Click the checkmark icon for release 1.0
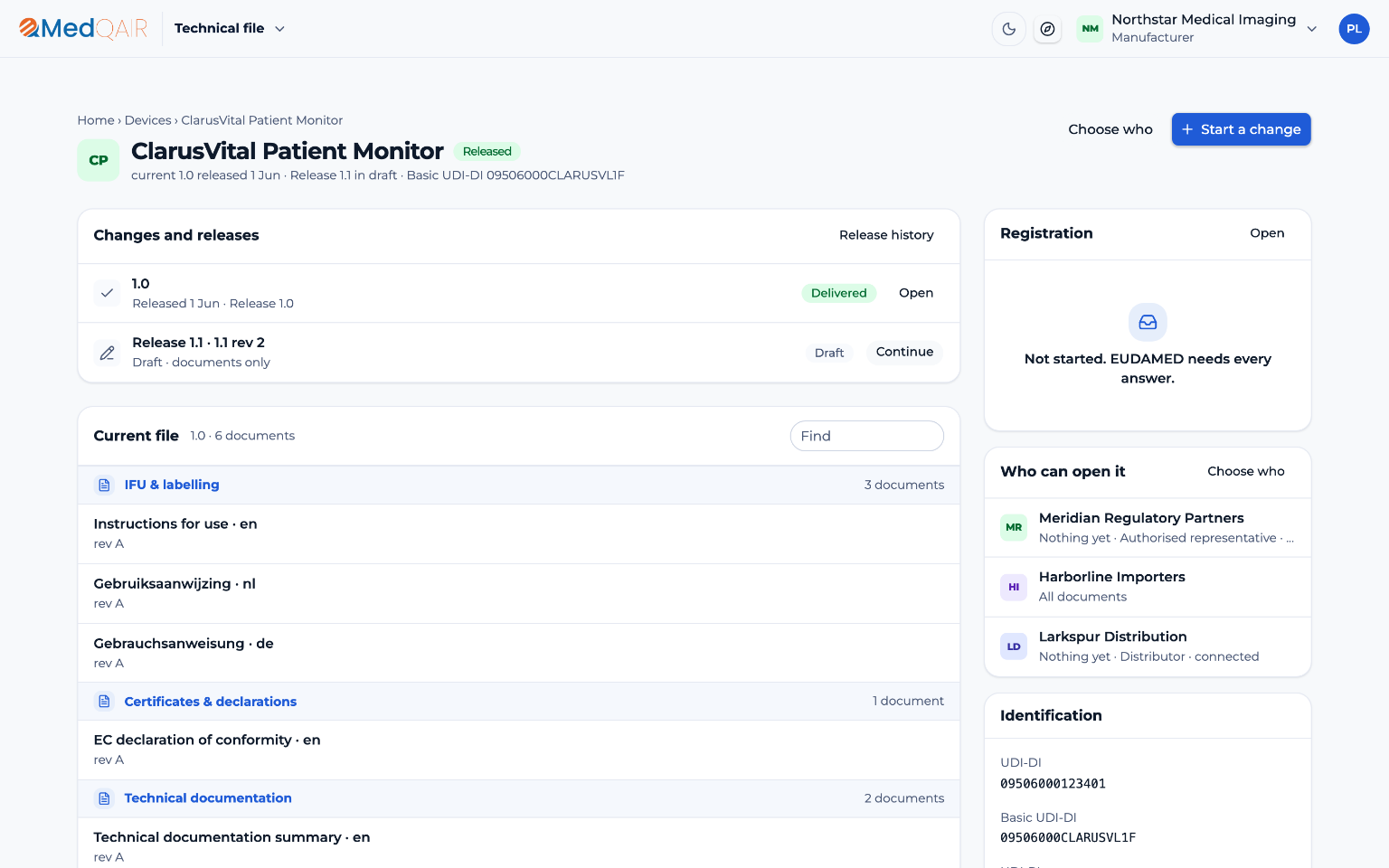1389x868 pixels. pos(107,293)
